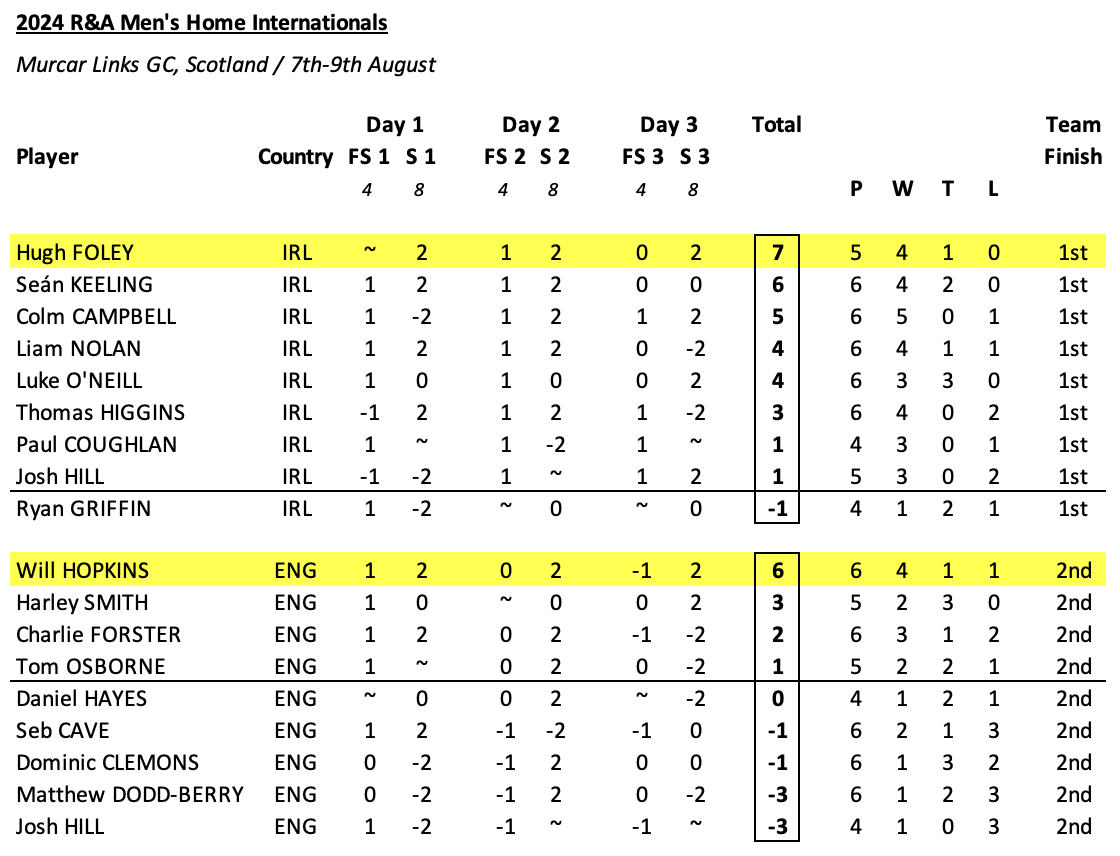This screenshot has height=856, width=1120.
Task: Click the W (wins) column header
Action: click(902, 189)
